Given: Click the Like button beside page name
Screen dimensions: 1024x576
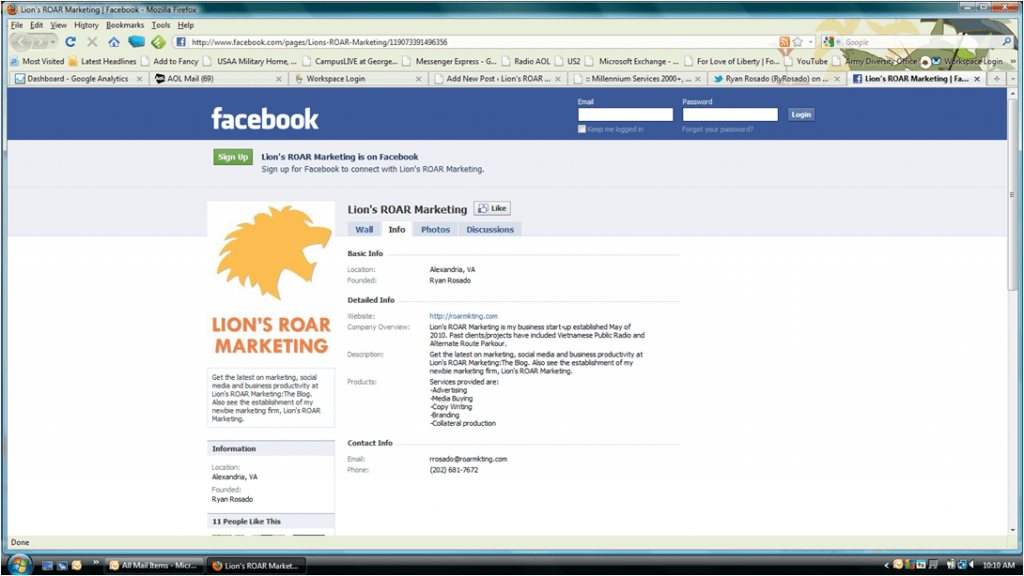Looking at the screenshot, I should 491,208.
